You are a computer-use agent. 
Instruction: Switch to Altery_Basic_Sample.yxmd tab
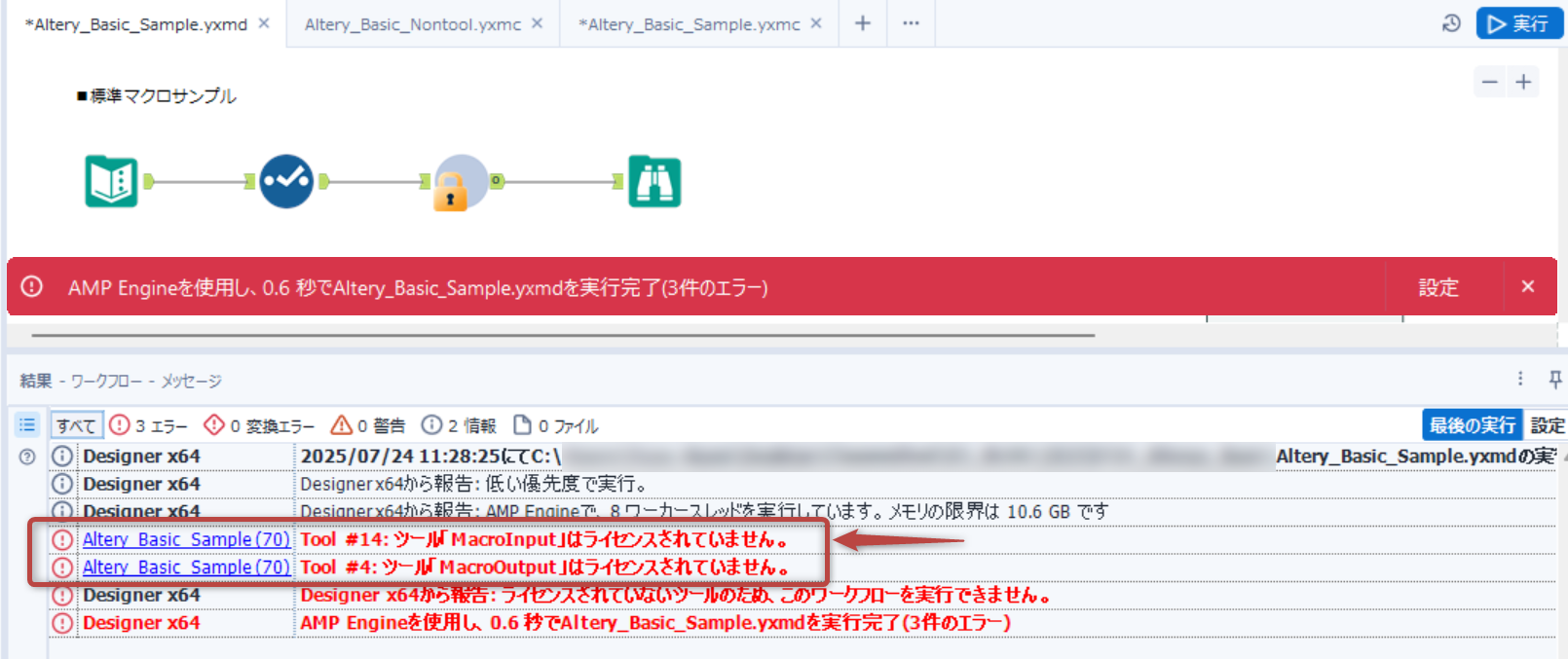coord(136,24)
